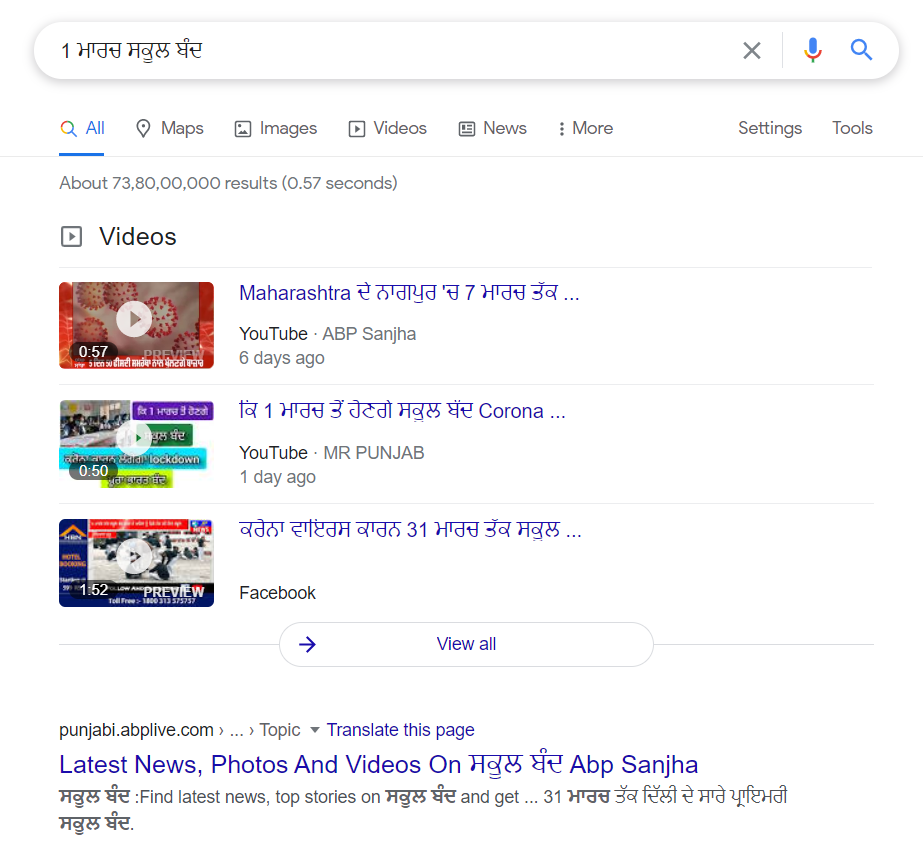This screenshot has width=923, height=854.
Task: Play the MR PUNJAB video thumbnail
Action: pos(136,443)
